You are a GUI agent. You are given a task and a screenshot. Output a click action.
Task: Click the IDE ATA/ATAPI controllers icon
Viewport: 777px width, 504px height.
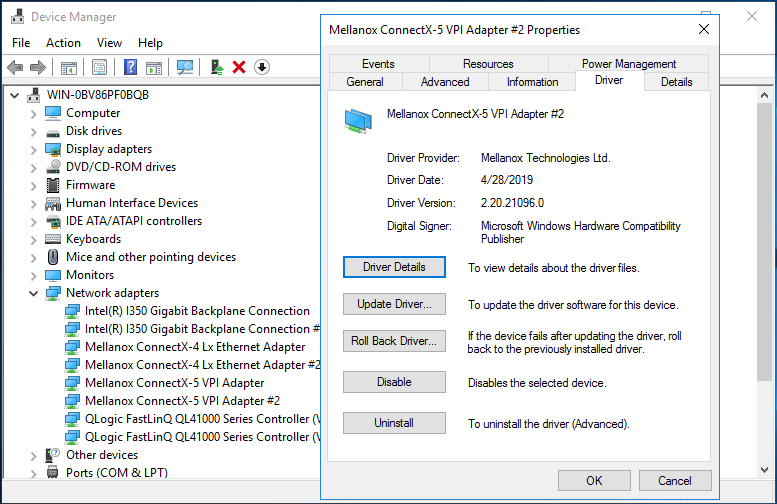(53, 221)
